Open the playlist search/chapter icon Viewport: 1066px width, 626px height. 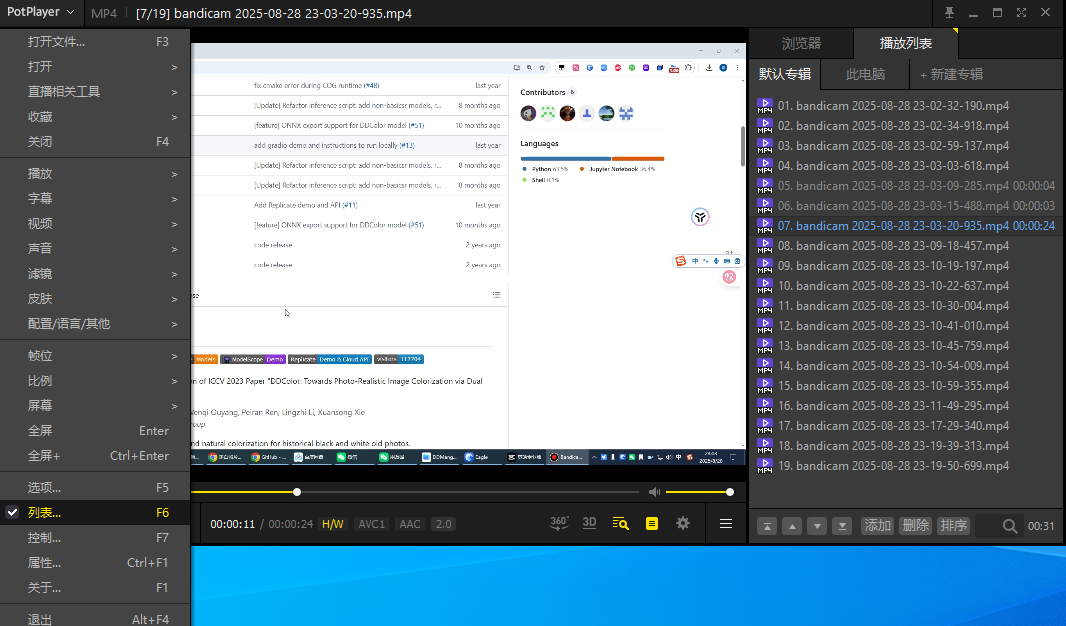pos(621,523)
